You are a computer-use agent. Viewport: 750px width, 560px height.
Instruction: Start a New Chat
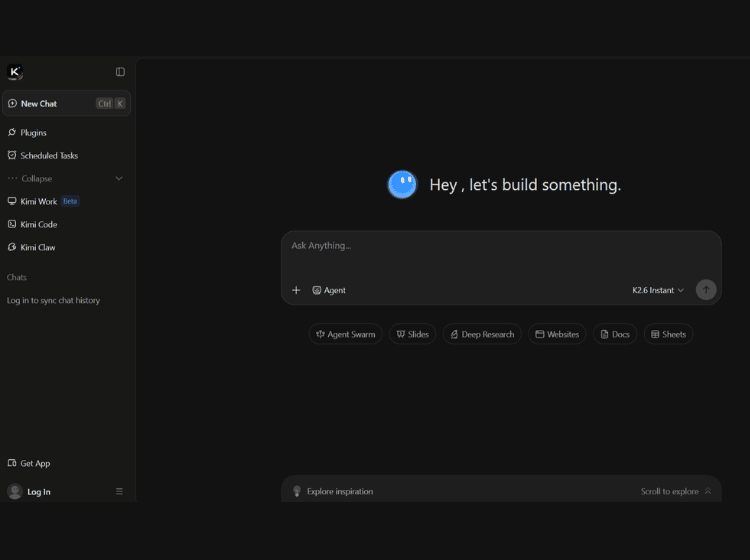pyautogui.click(x=66, y=103)
